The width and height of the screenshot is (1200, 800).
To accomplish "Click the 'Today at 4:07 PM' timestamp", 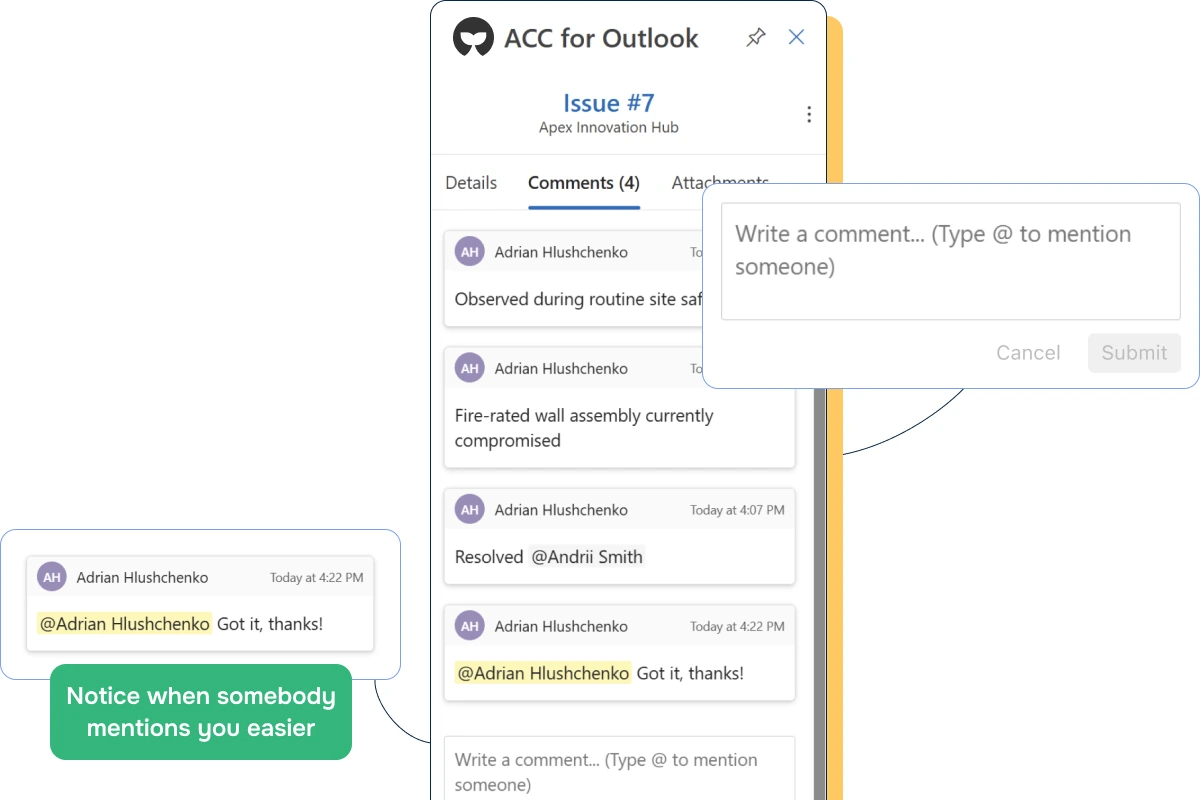I will coord(737,510).
